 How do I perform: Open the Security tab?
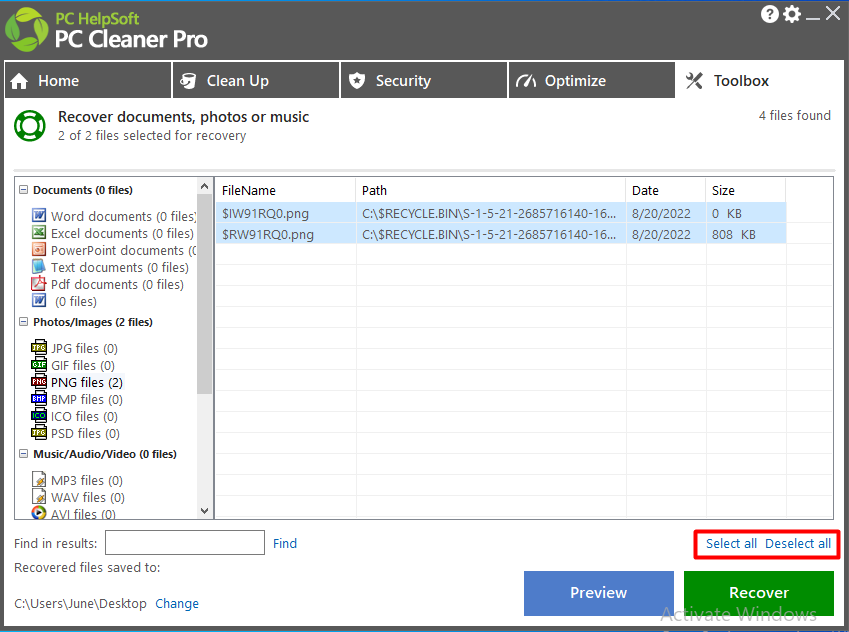(424, 80)
